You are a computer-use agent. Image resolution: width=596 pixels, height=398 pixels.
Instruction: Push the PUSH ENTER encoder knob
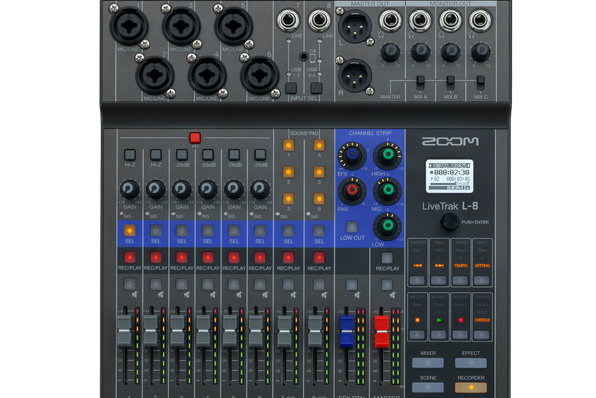coord(450,222)
